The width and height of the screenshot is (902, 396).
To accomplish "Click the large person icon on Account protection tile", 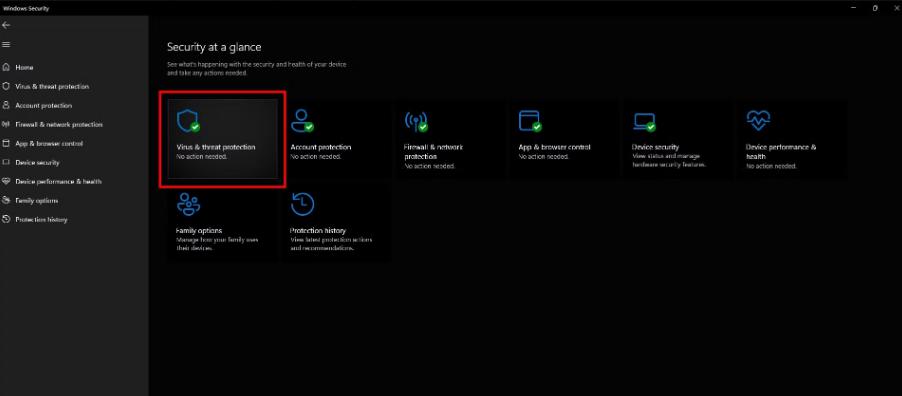I will point(302,121).
